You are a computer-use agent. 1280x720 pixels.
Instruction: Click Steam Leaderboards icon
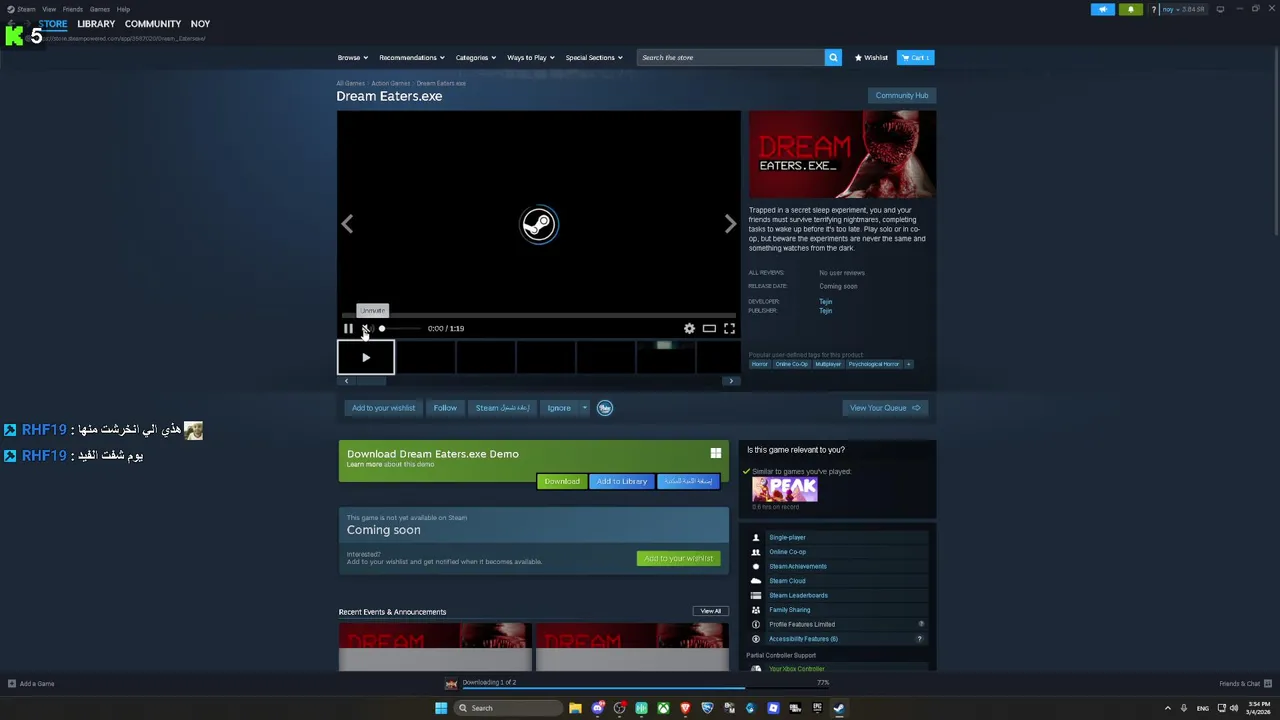point(756,596)
